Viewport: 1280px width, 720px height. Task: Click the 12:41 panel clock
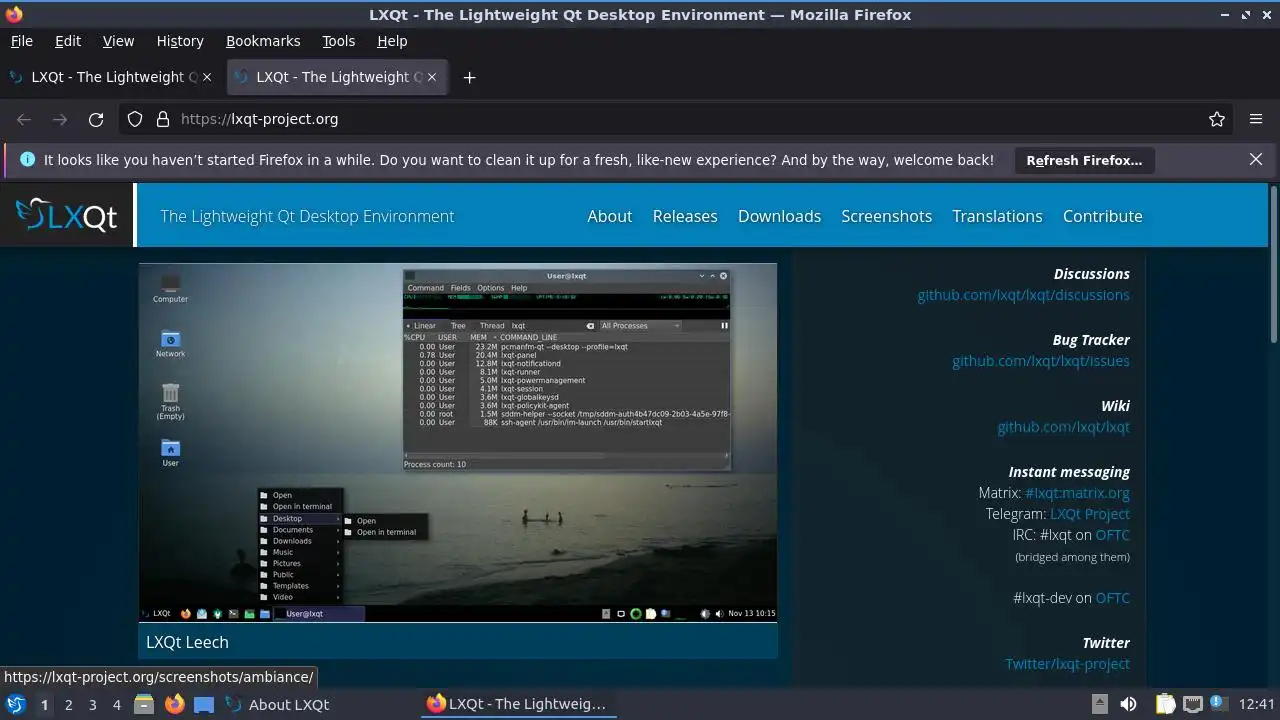[x=1257, y=704]
